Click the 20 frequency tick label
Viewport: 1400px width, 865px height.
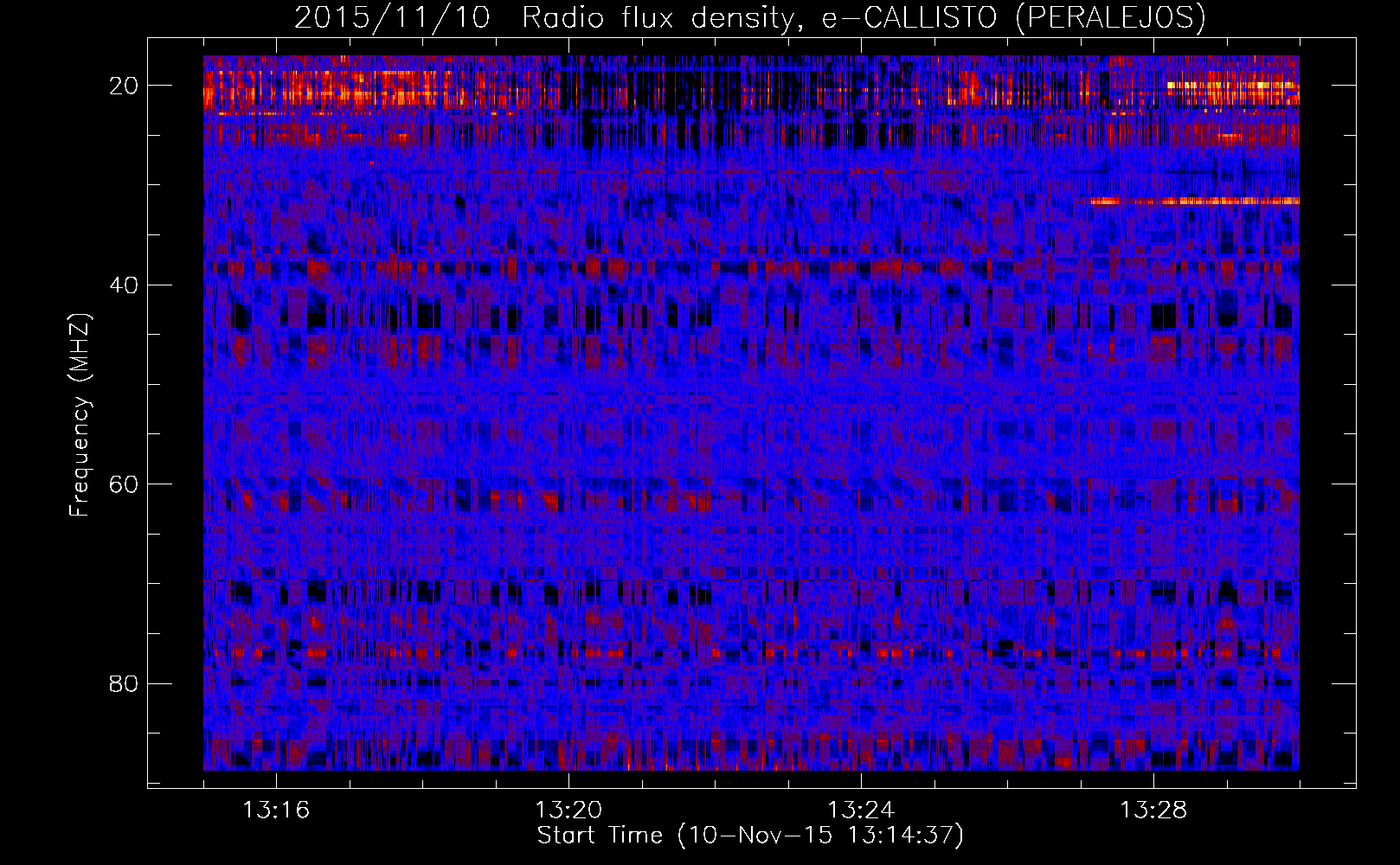pyautogui.click(x=125, y=86)
